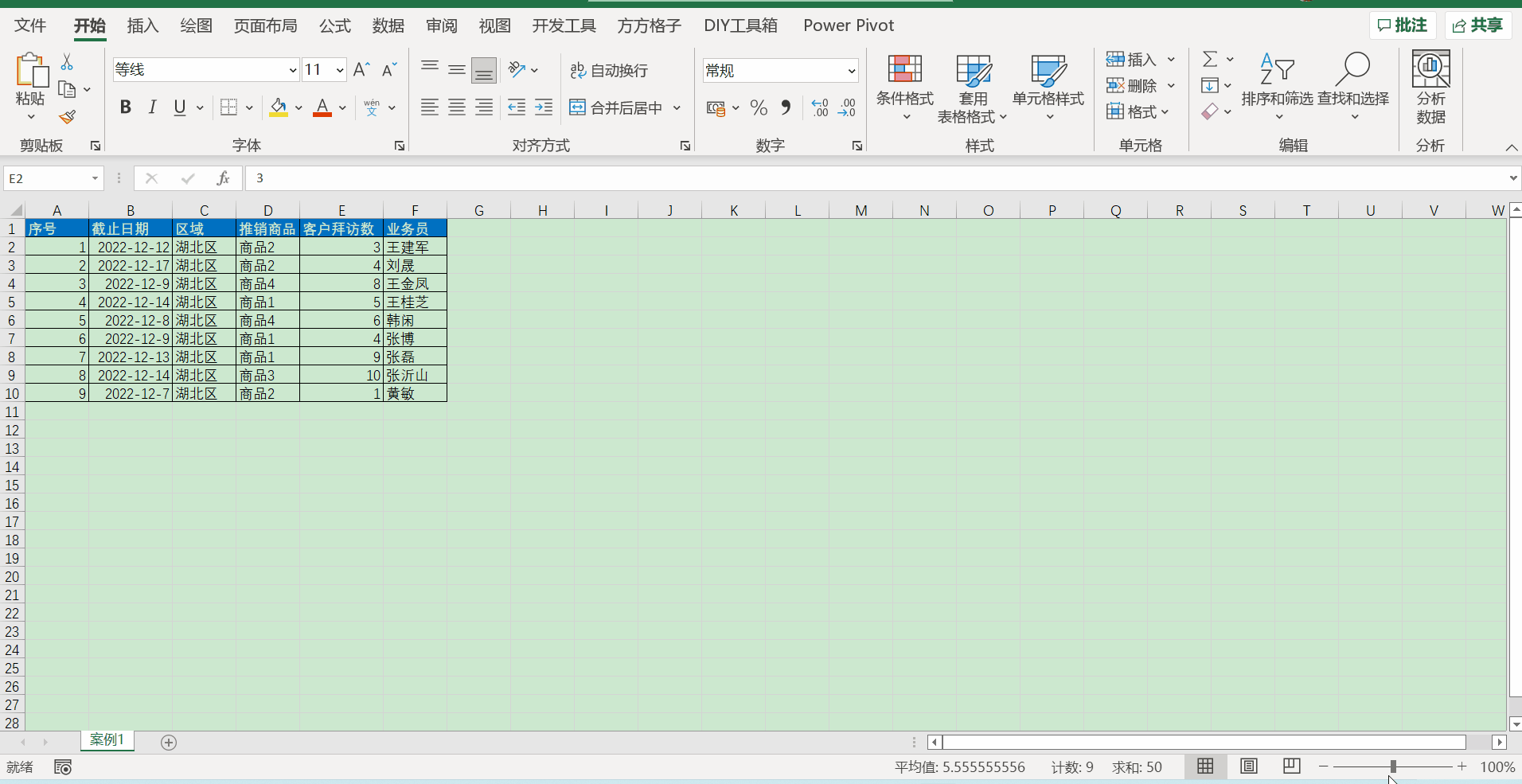Image resolution: width=1522 pixels, height=784 pixels.
Task: Open the font size dropdown
Action: pos(340,71)
